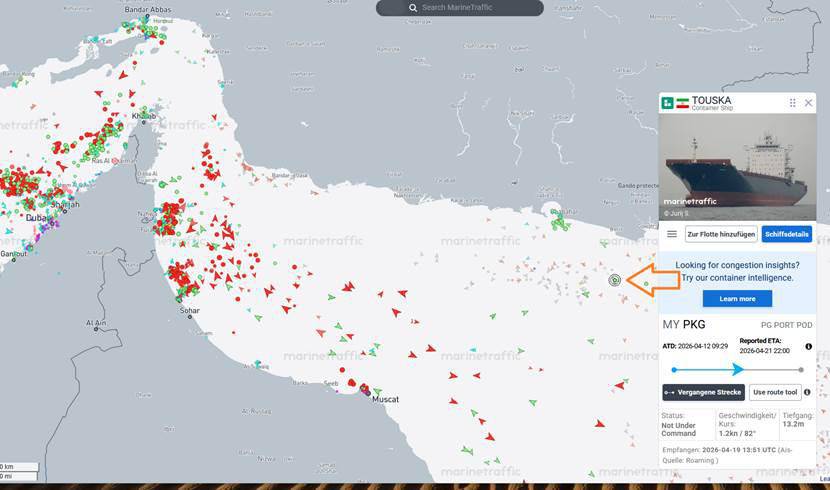Click the reception timestamp 2026-04-19 13:51 UTC
This screenshot has height=490, width=830.
click(x=739, y=450)
